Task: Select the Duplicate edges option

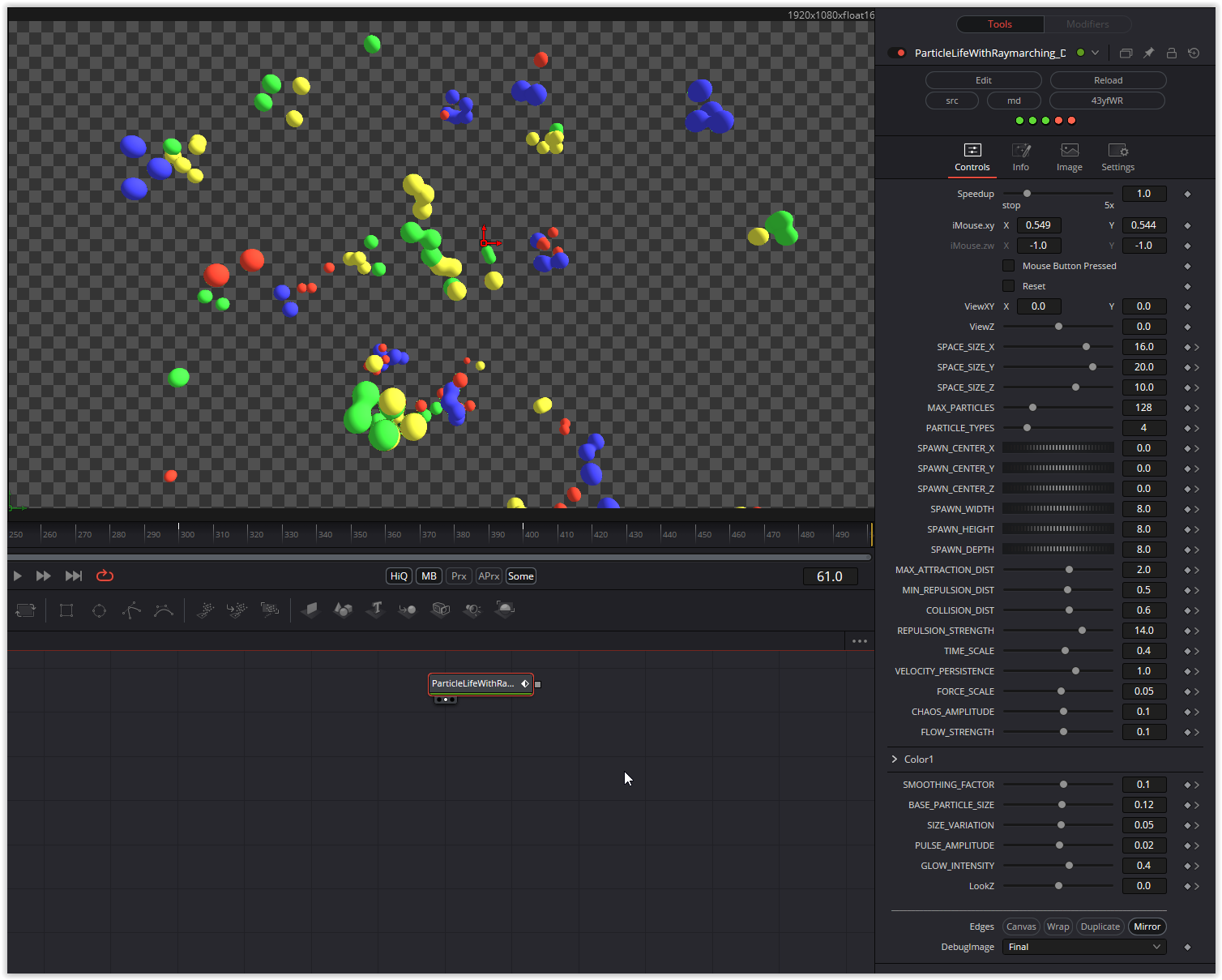Action: [x=1100, y=927]
